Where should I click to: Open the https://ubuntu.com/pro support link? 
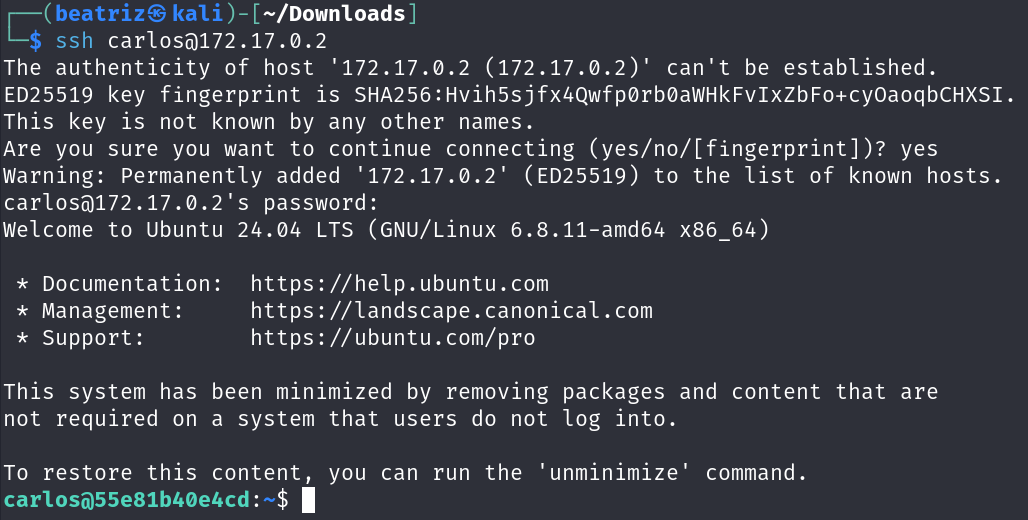[x=393, y=338]
